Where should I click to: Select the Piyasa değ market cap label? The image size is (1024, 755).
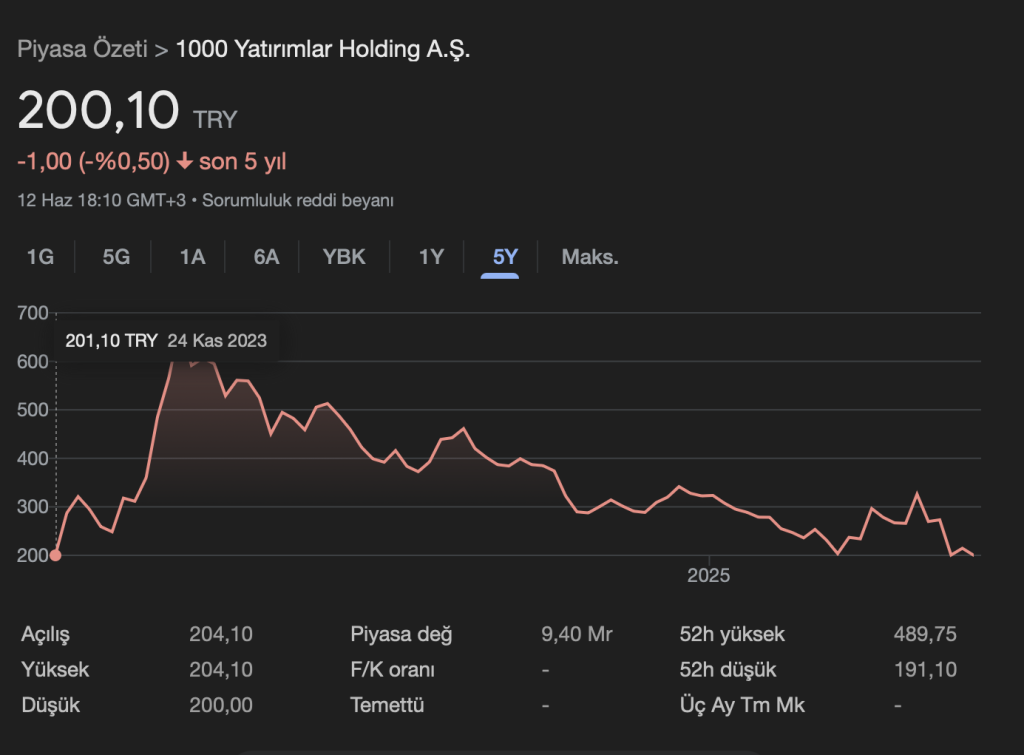click(x=401, y=634)
